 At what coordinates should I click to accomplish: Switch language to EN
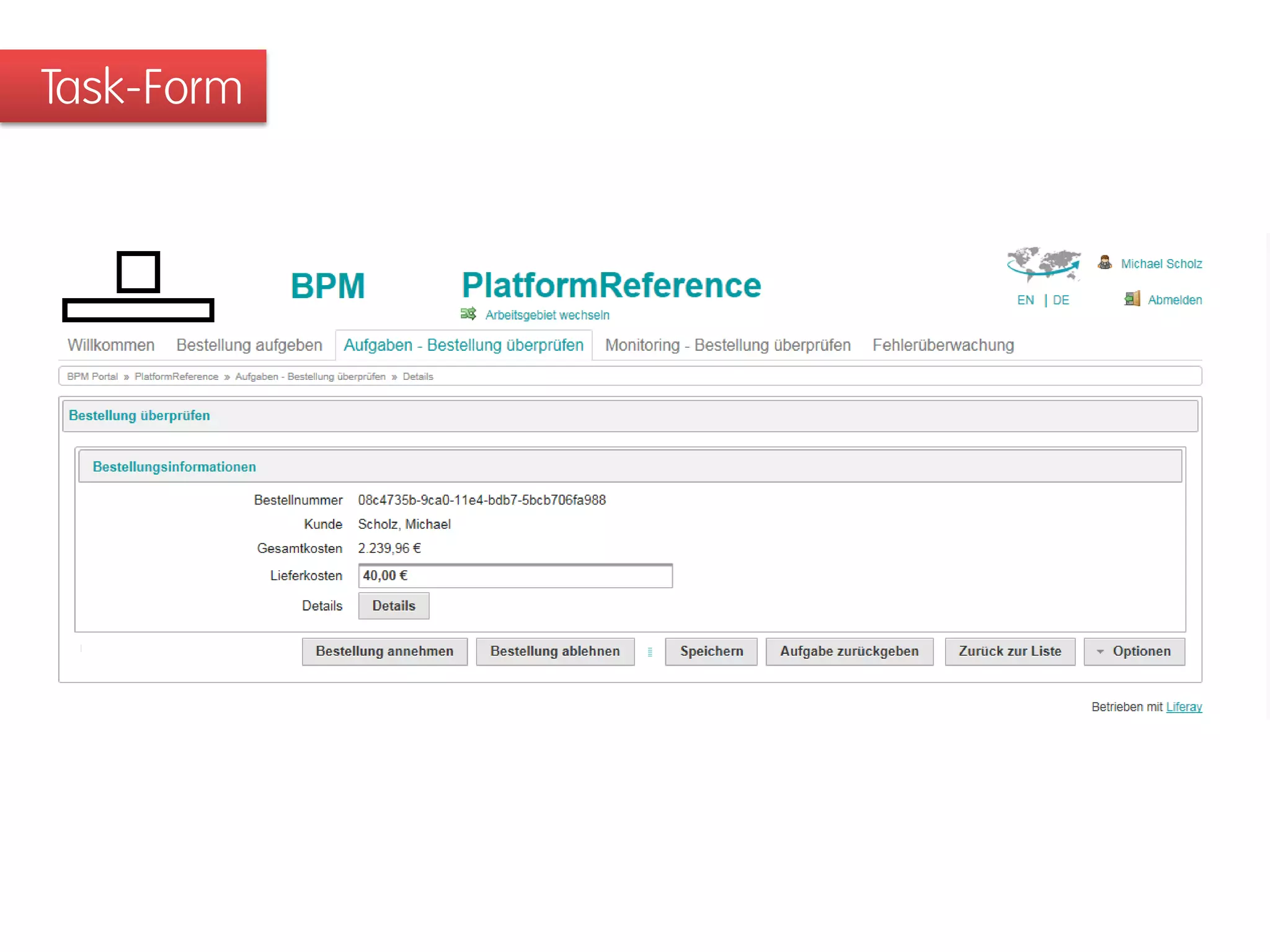(1025, 300)
